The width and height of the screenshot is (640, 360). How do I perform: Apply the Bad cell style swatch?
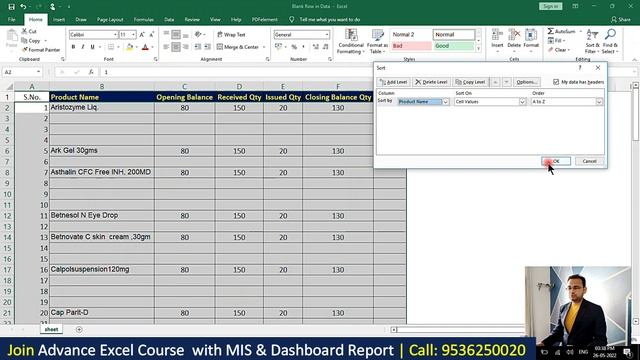coord(411,46)
